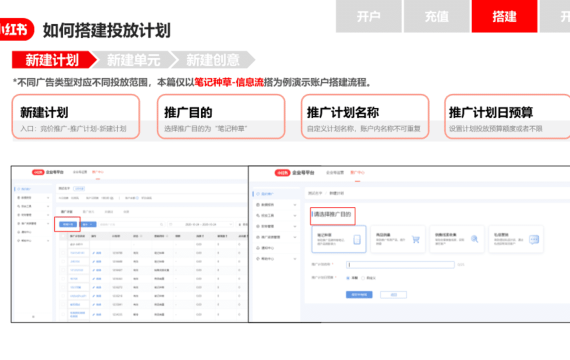Viewport: 570px width, 360px height.
Task: Click the 数据报表 sidebar icon in right screenshot
Action: pyautogui.click(x=258, y=205)
